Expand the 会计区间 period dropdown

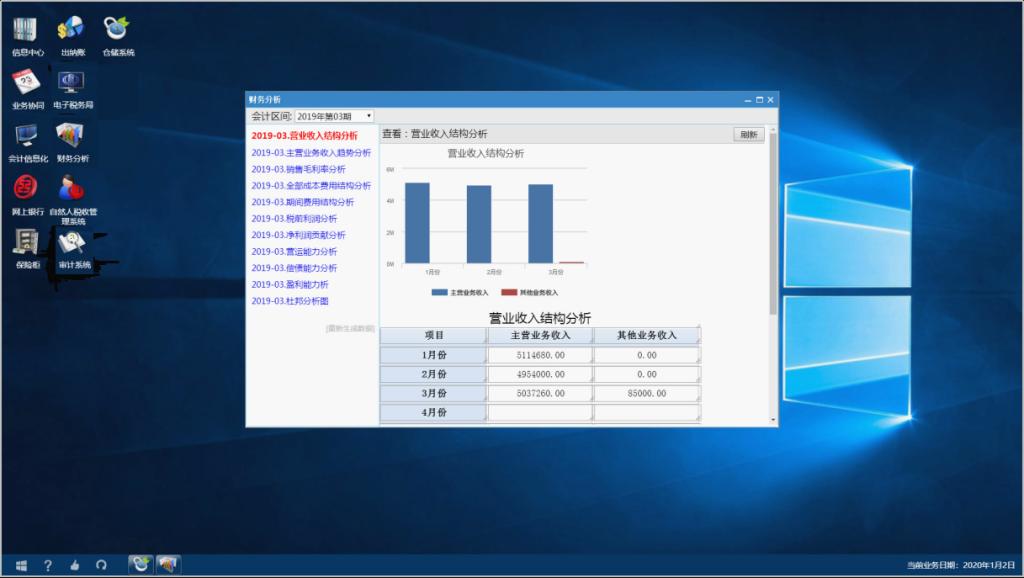tap(334, 116)
